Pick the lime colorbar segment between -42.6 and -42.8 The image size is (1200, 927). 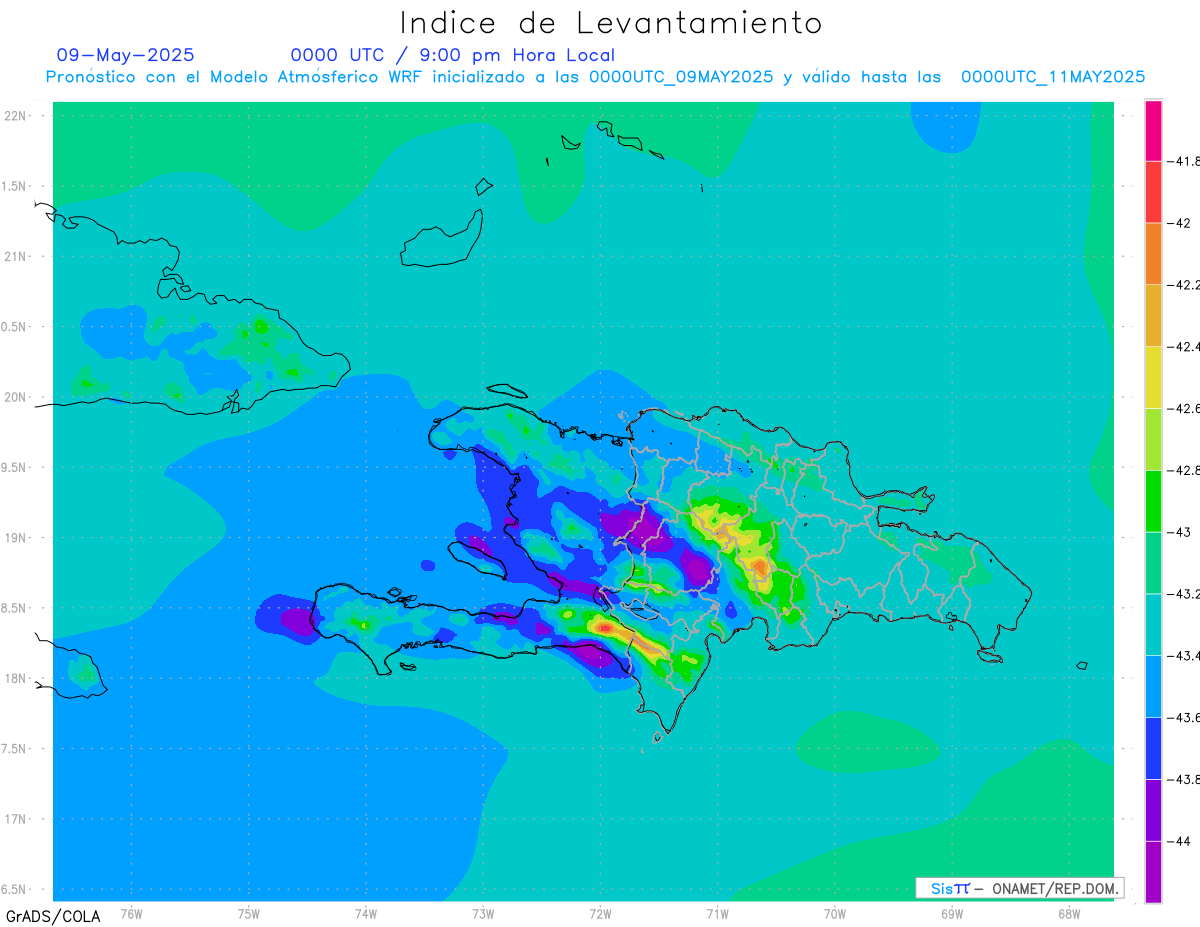coord(1153,440)
